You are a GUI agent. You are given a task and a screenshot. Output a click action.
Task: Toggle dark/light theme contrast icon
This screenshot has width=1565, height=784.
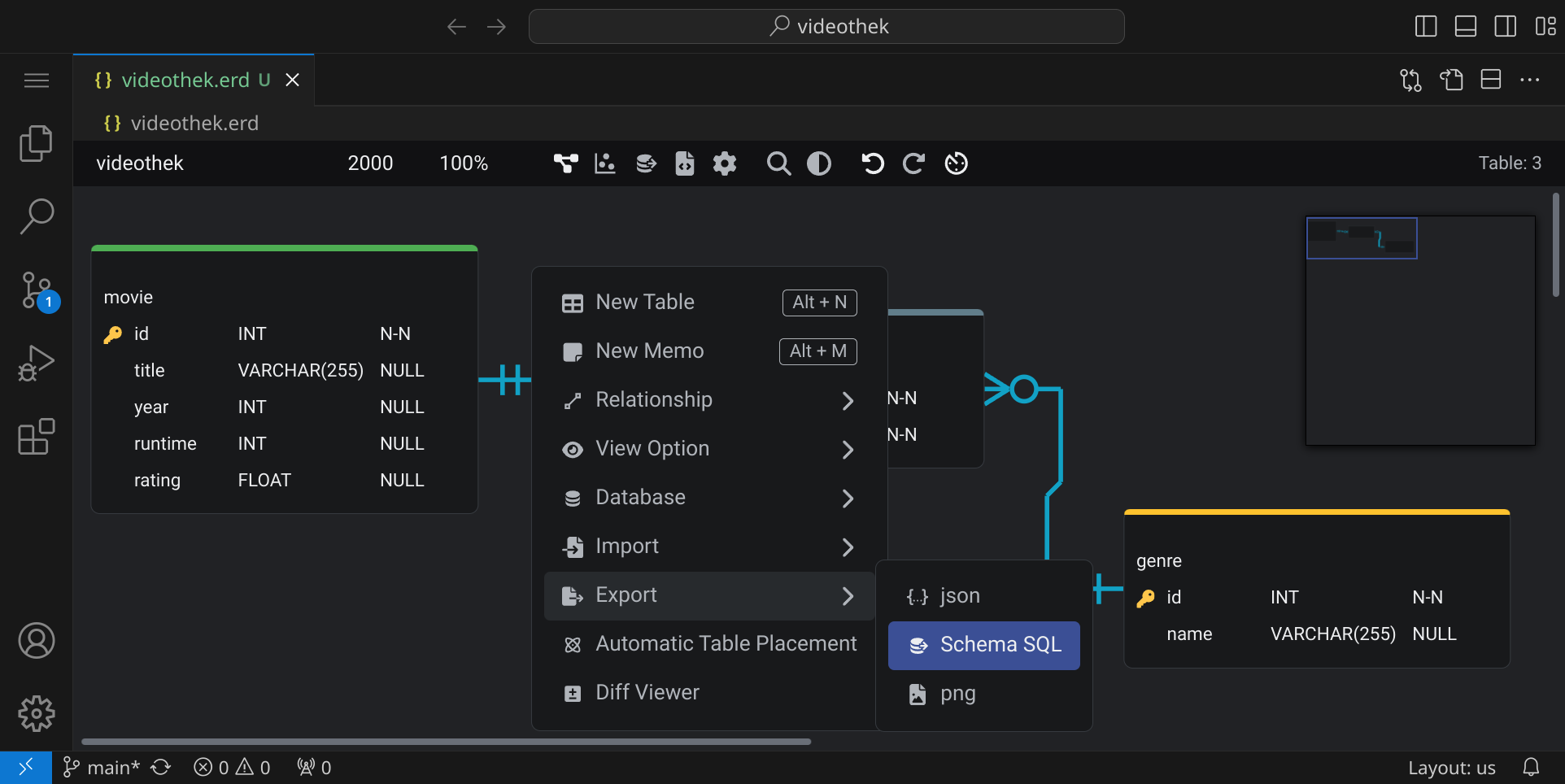tap(819, 163)
